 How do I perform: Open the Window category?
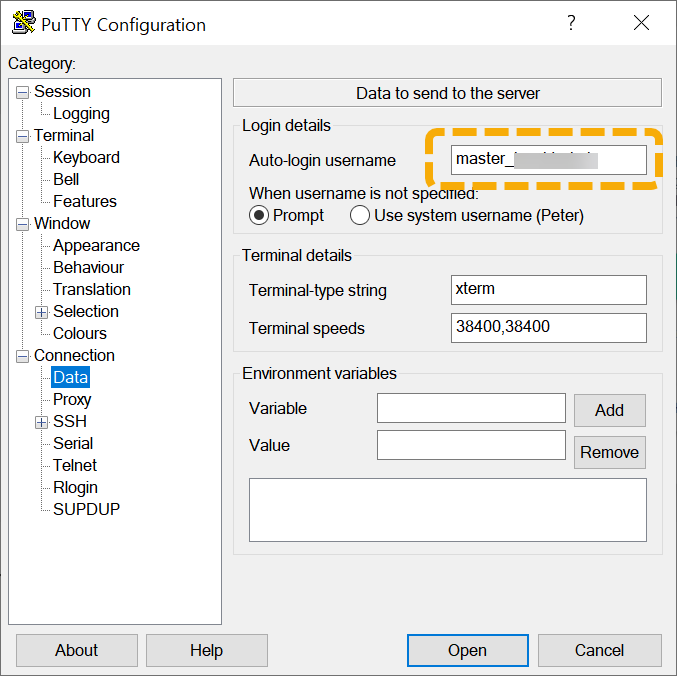(62, 224)
